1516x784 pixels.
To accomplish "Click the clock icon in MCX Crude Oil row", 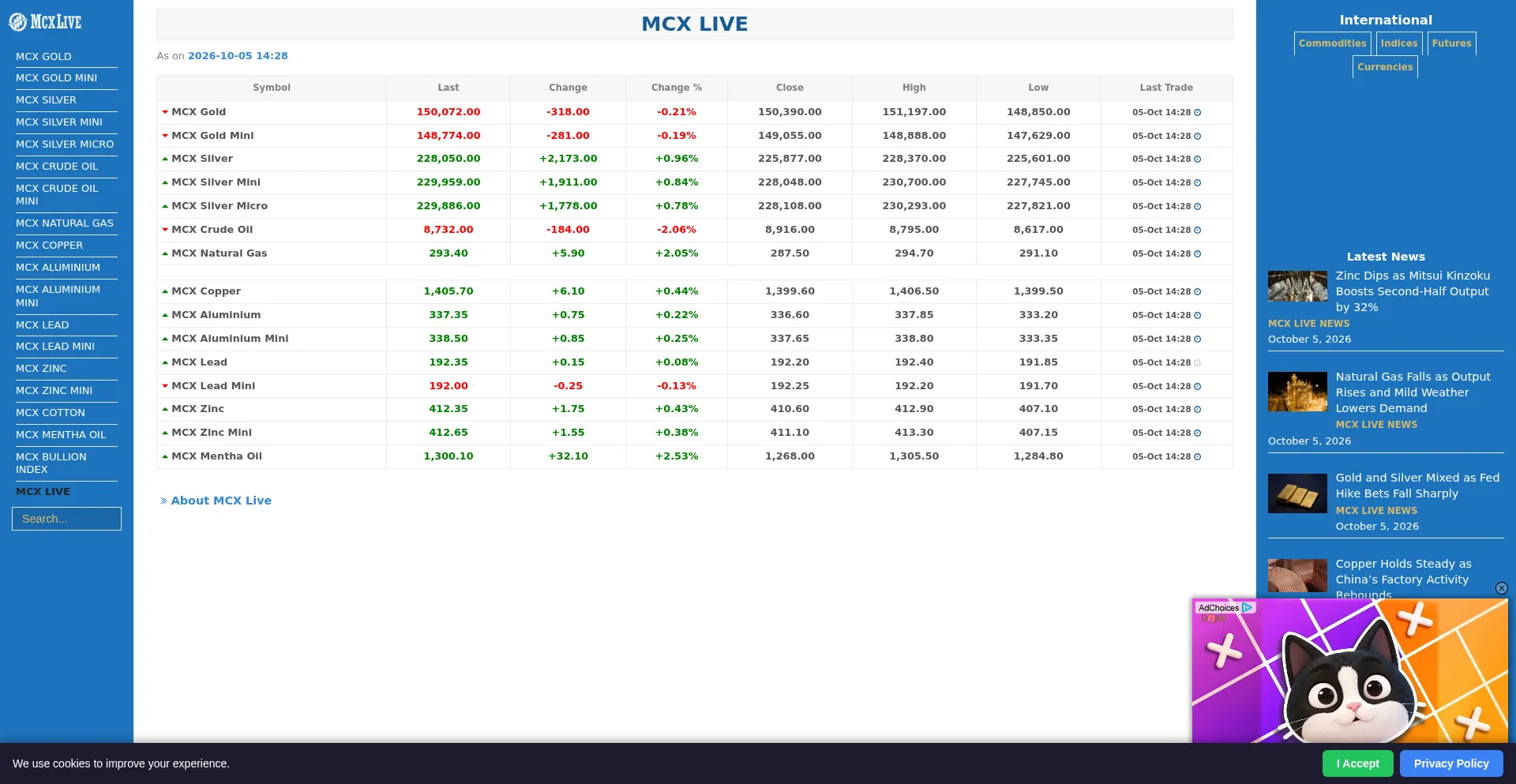I will pos(1198,231).
